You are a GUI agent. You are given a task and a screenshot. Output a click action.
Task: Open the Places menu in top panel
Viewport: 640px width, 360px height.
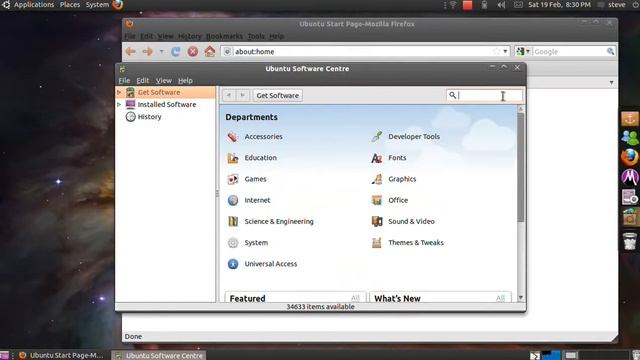pos(70,4)
